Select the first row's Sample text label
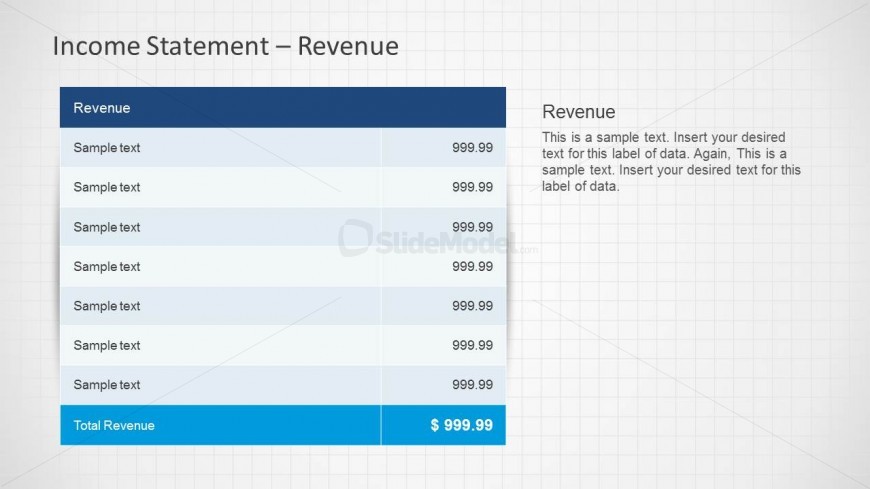The width and height of the screenshot is (870, 489). tap(107, 148)
